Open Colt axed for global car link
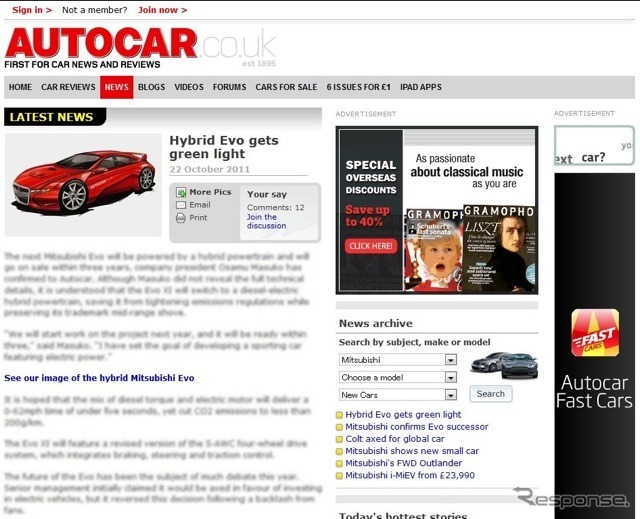 pos(395,439)
